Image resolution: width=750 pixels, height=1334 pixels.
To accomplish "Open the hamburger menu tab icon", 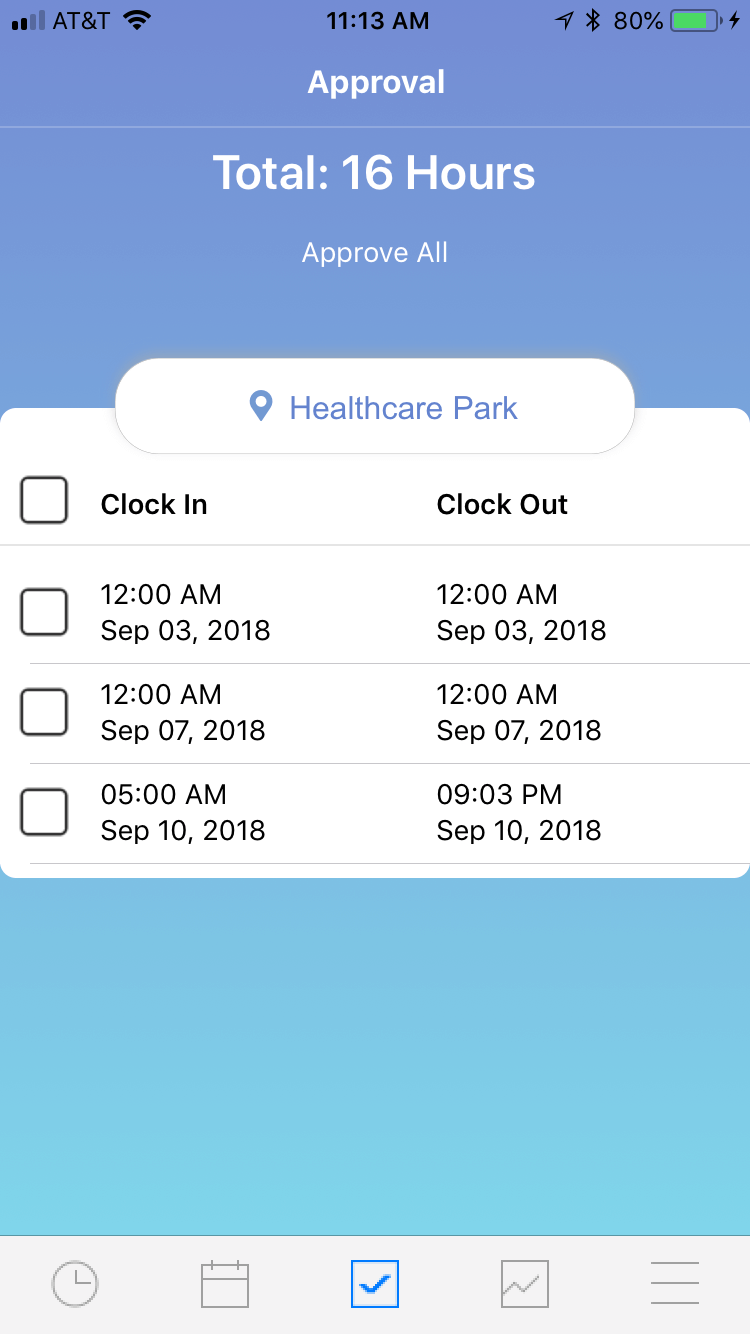I will (x=675, y=1283).
